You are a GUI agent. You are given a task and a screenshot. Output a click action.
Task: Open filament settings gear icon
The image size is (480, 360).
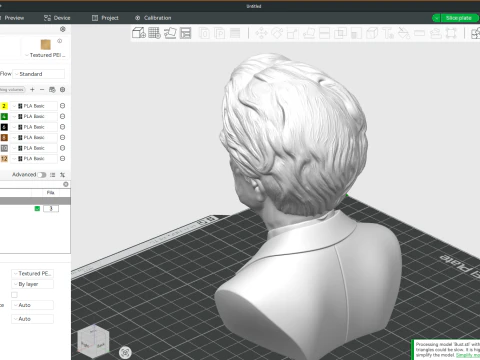pos(62,89)
